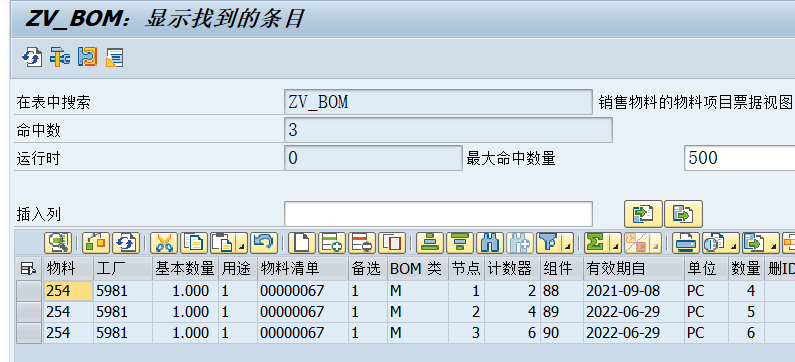Click the 基本数量 column header
The height and width of the screenshot is (362, 795).
click(x=185, y=269)
